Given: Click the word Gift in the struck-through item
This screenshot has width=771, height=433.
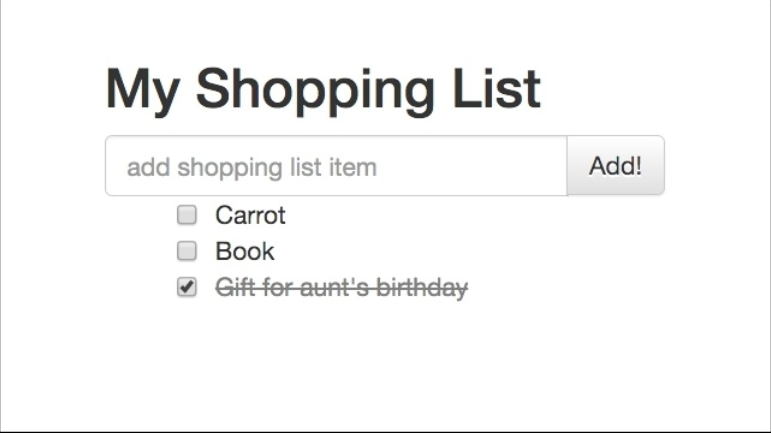Looking at the screenshot, I should (233, 288).
